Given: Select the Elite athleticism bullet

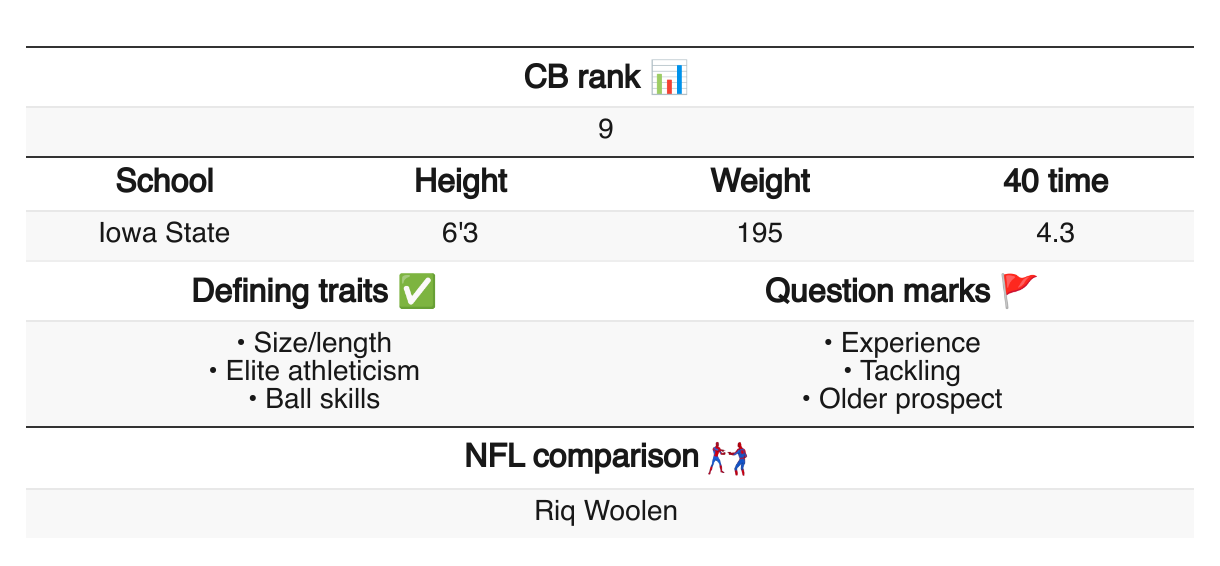Looking at the screenshot, I should point(315,371).
